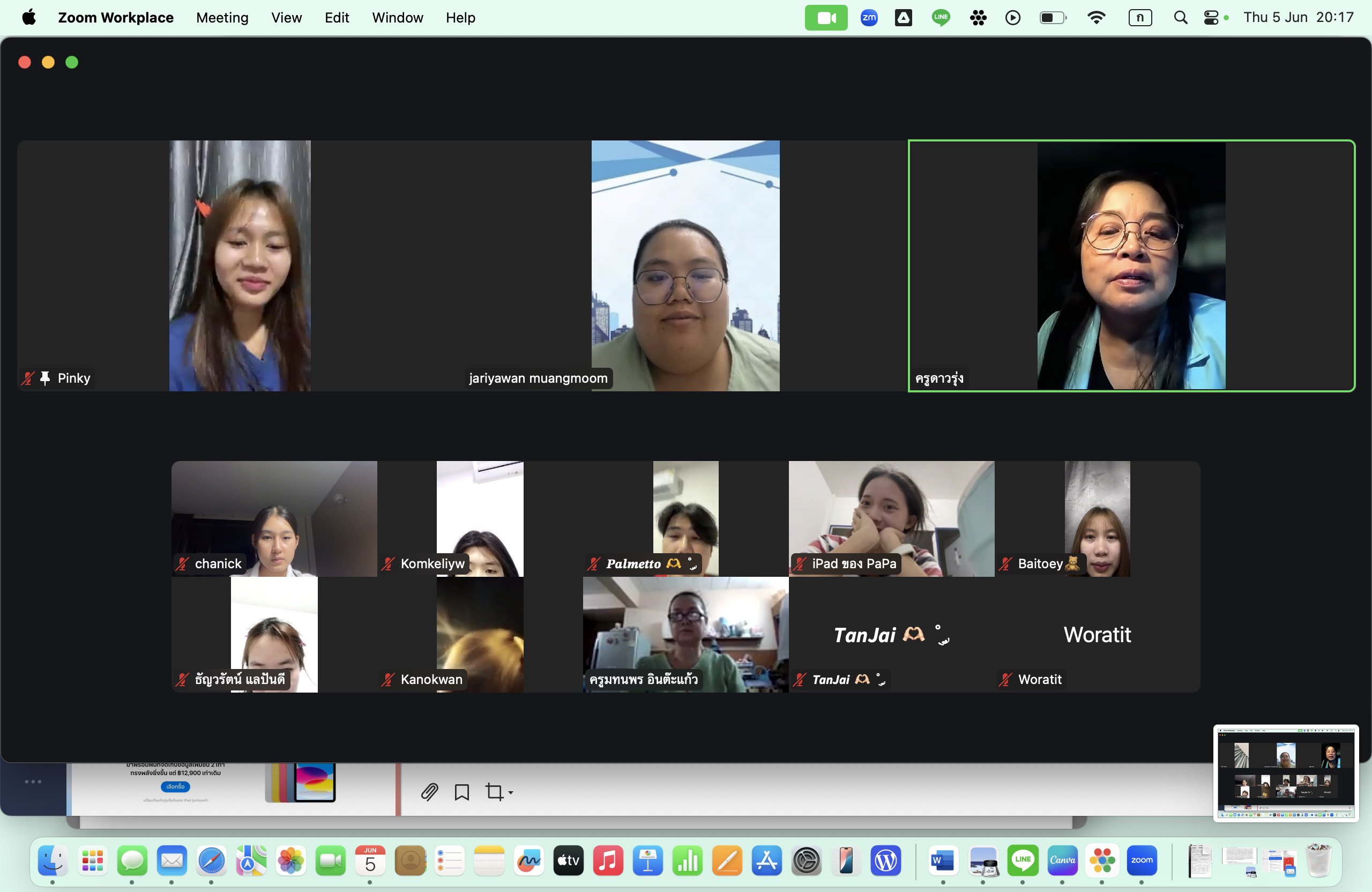Open System Settings from the Dock

807,860
